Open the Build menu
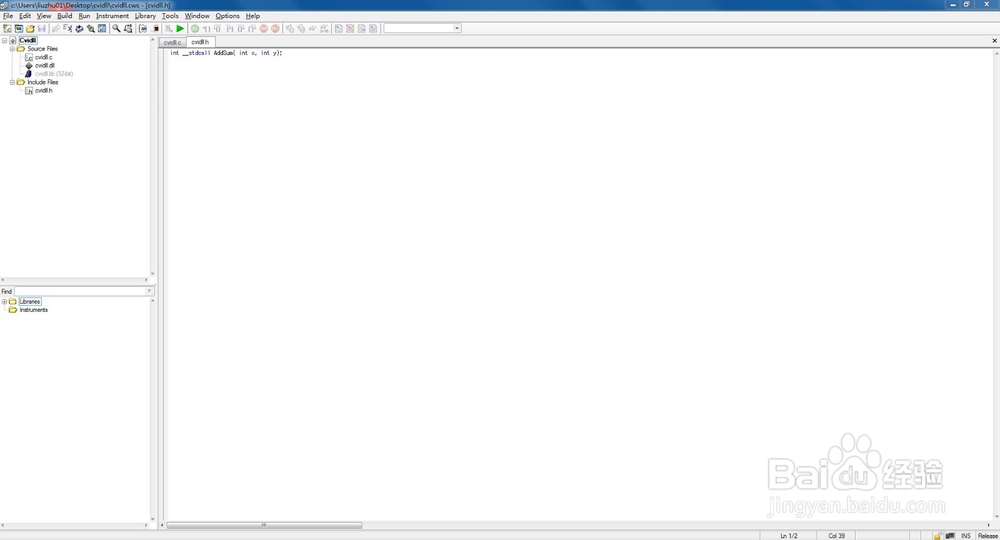Screen dimensions: 1000x540 (x=64, y=16)
